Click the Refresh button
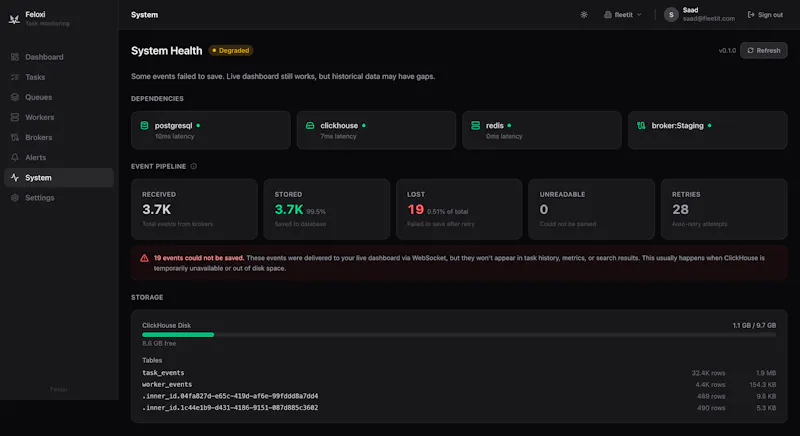The image size is (800, 436). [763, 50]
